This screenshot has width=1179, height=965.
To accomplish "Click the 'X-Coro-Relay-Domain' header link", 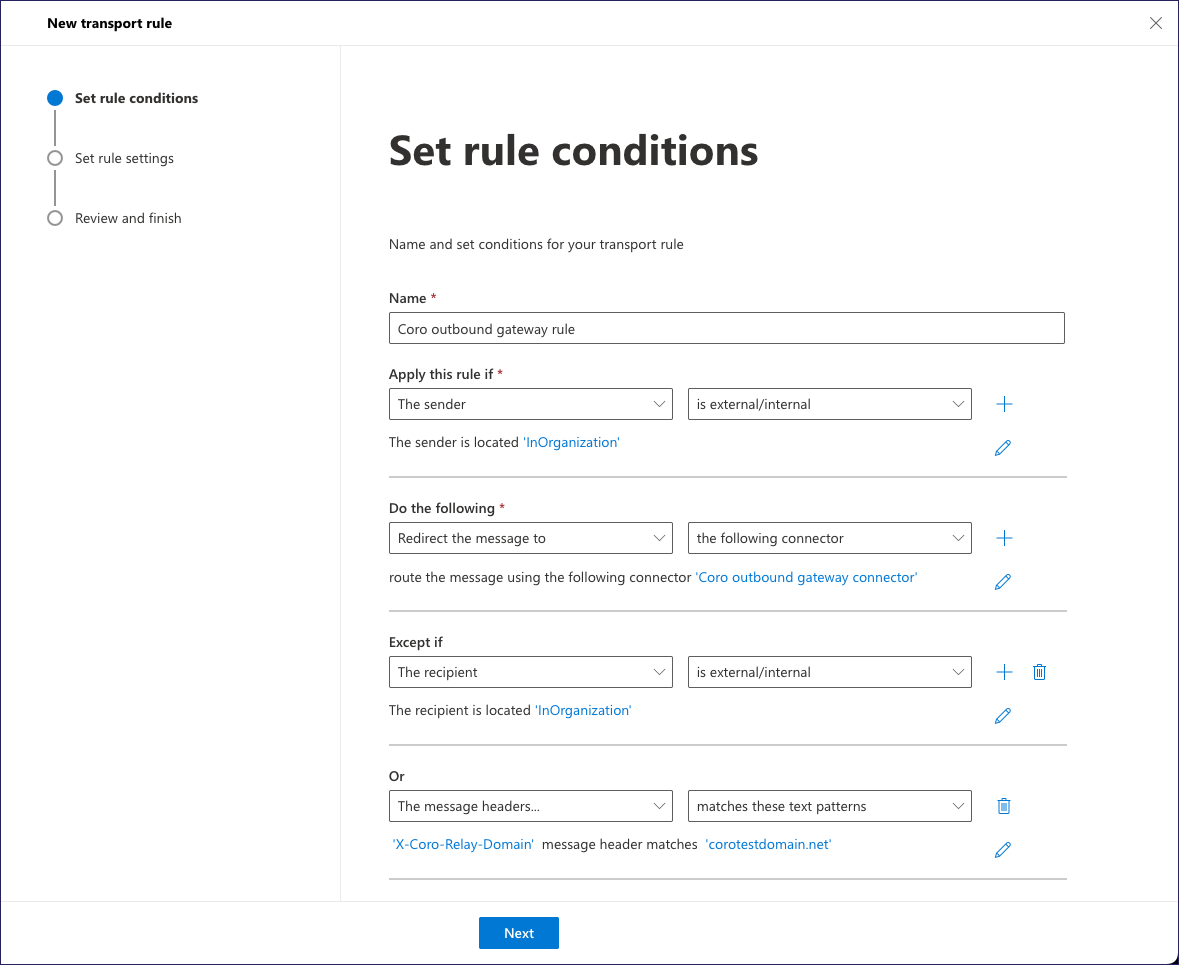I will point(463,844).
